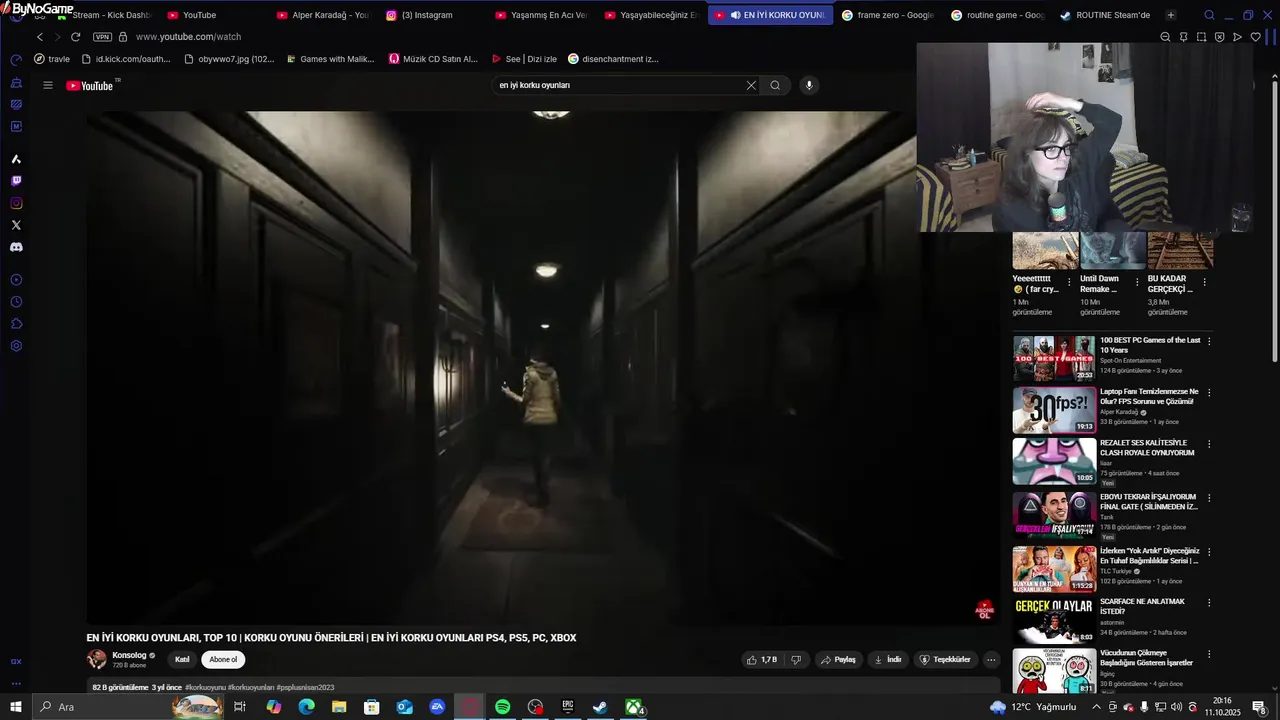1280x720 pixels.
Task: Open the YouTube hamburger guide menu
Action: (47, 85)
